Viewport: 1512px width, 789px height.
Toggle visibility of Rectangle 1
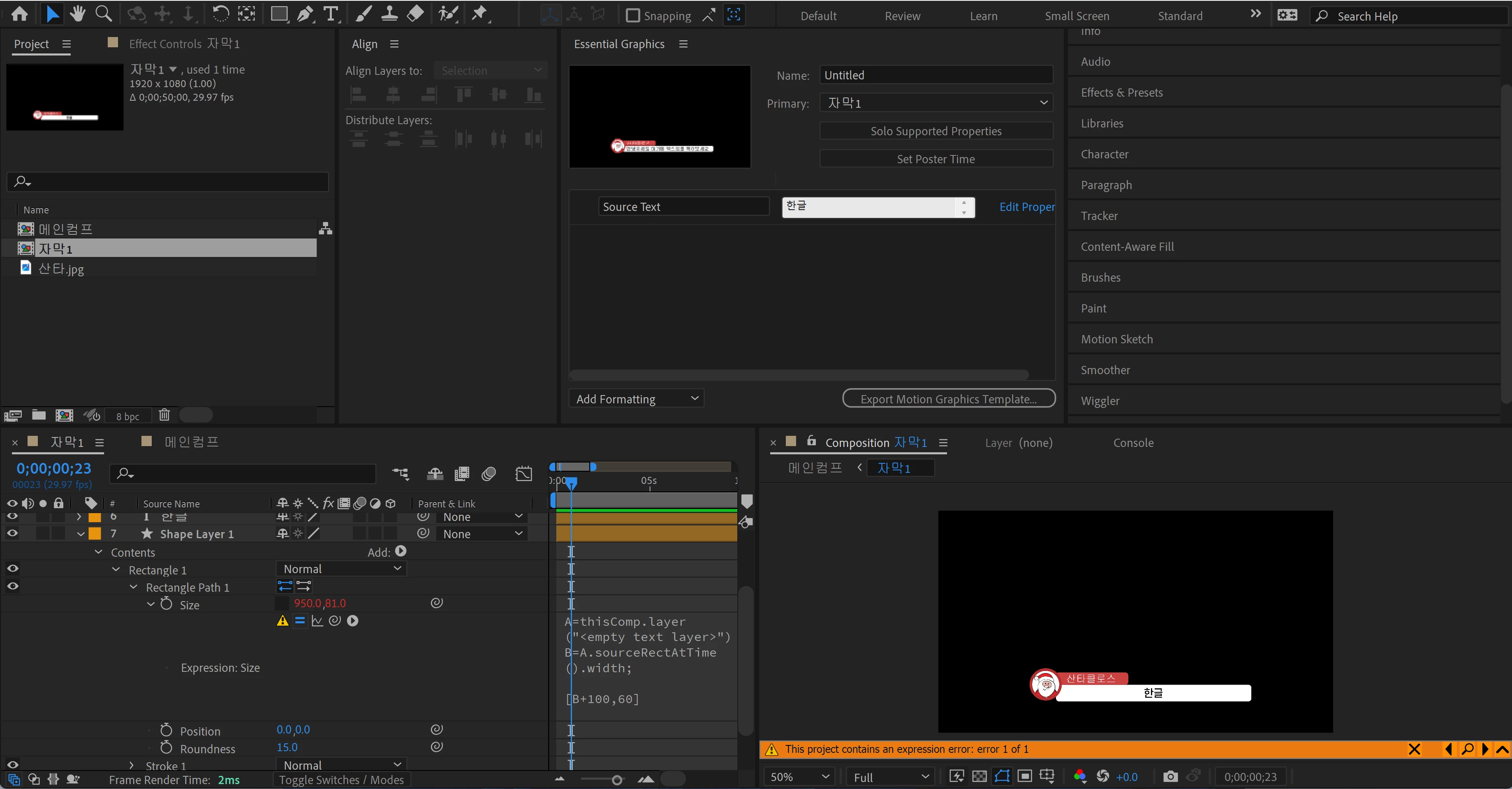tap(12, 569)
